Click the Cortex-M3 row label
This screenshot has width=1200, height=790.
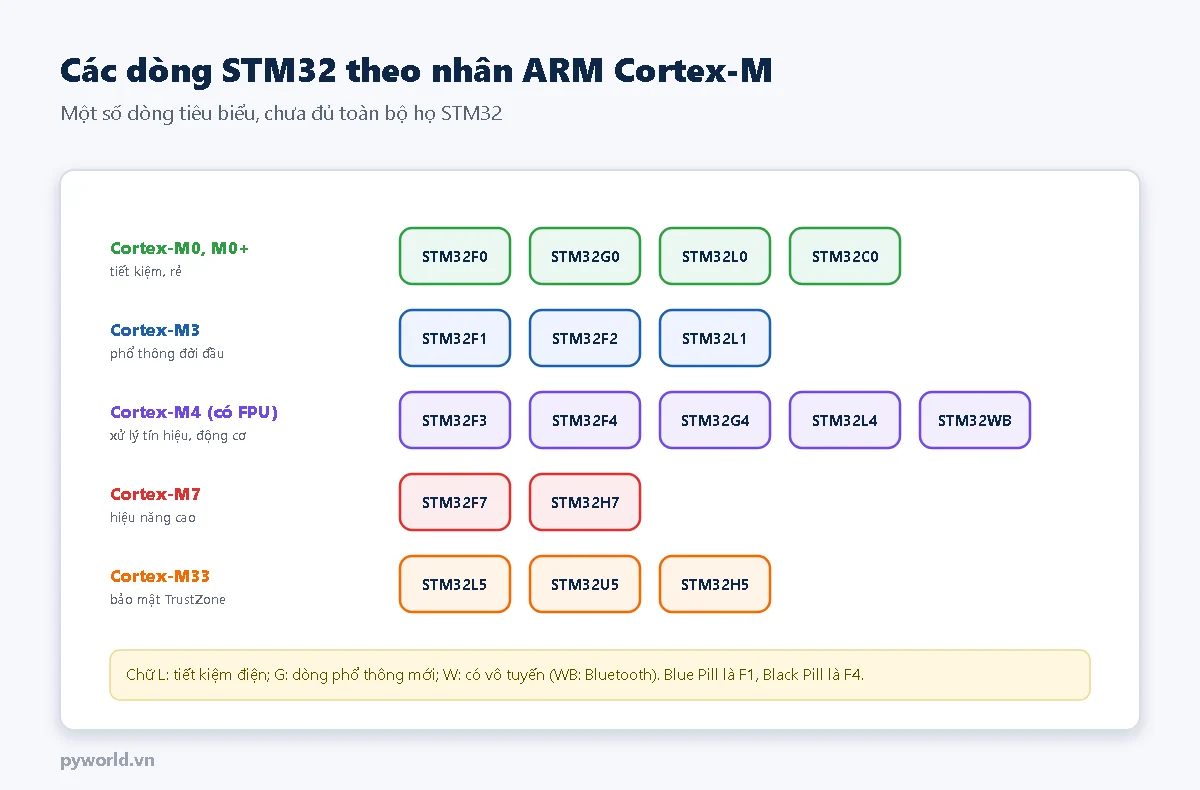pos(156,330)
